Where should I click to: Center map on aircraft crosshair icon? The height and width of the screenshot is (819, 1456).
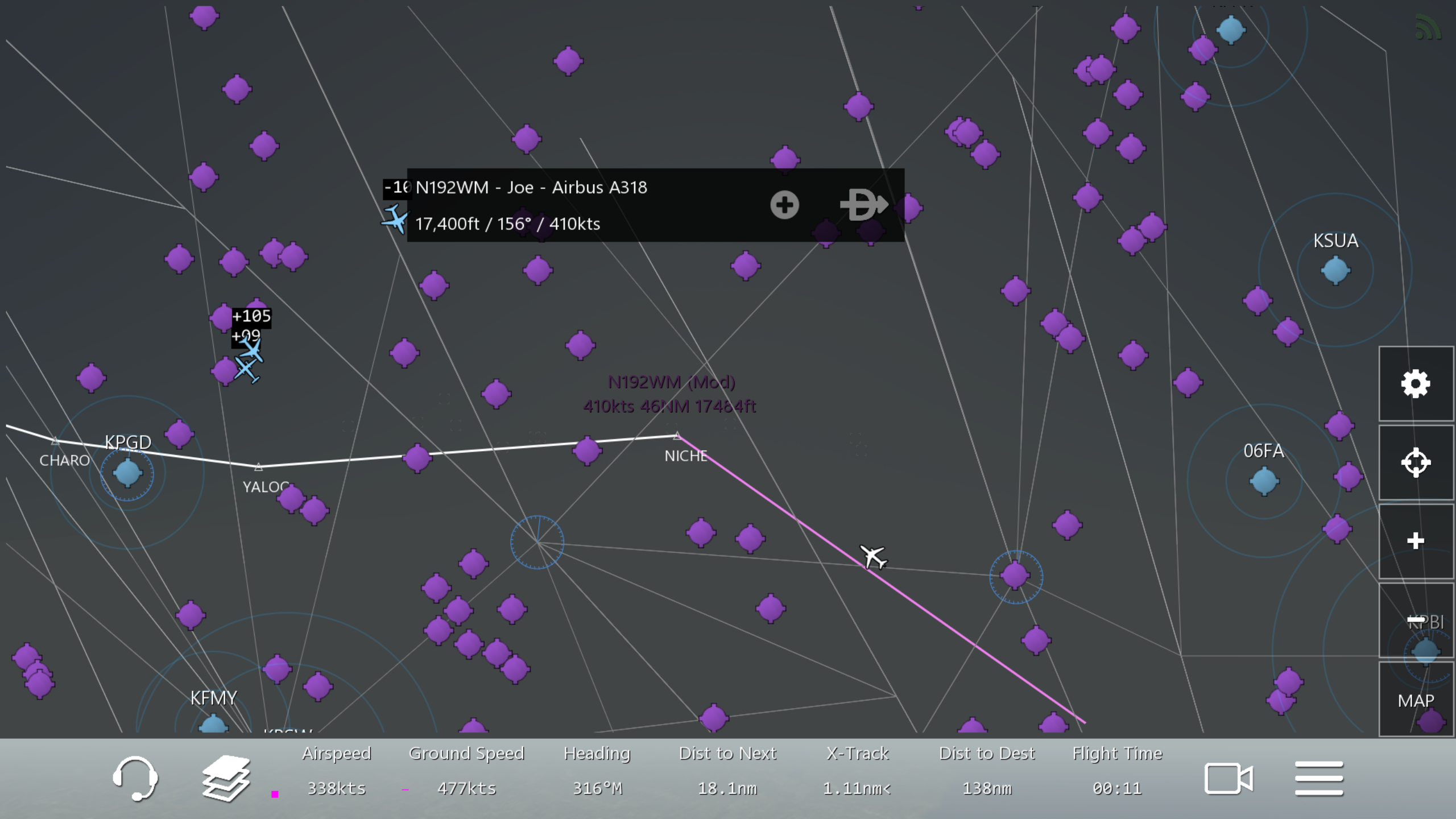tap(1415, 462)
